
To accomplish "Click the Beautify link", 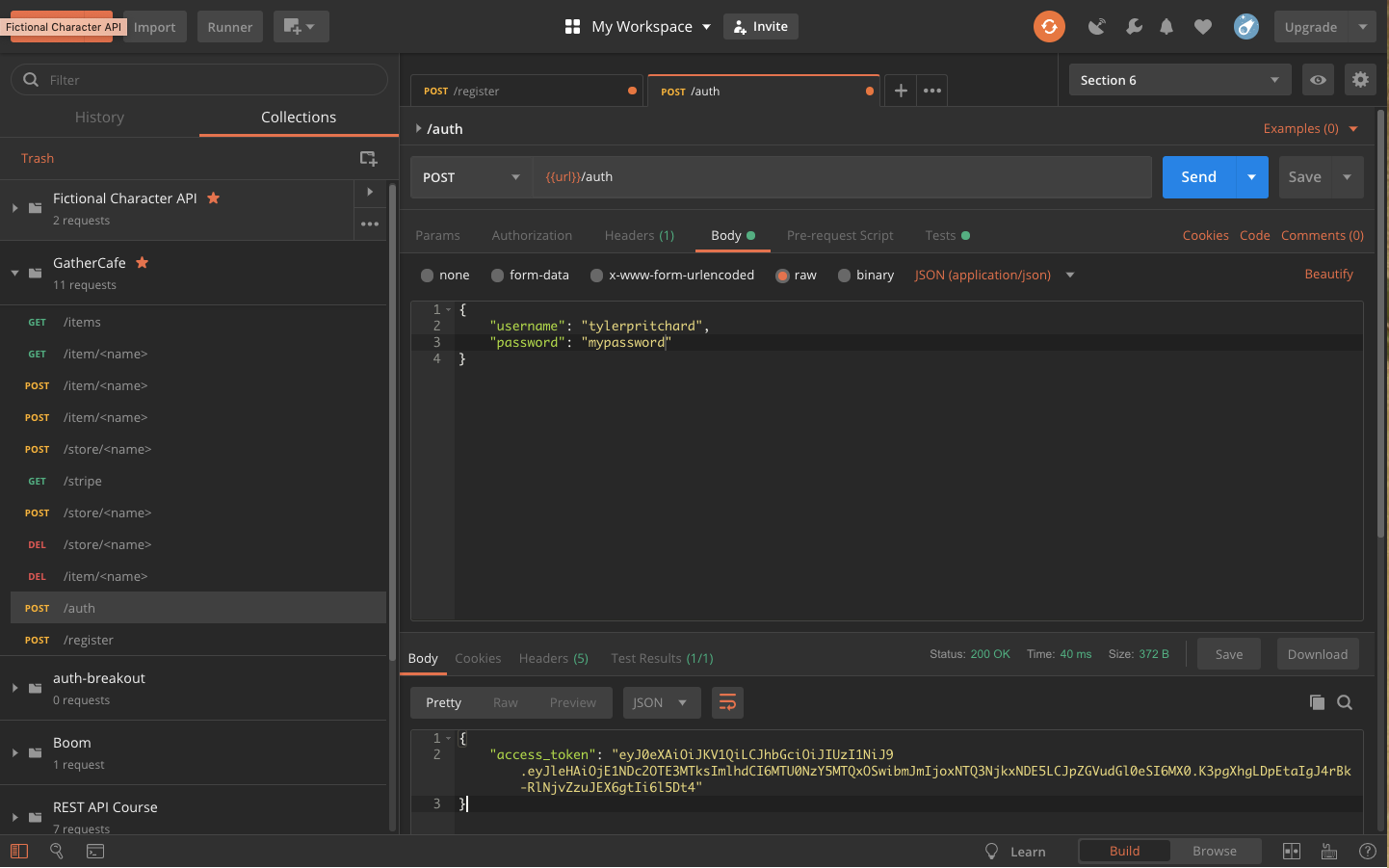I will [1328, 274].
